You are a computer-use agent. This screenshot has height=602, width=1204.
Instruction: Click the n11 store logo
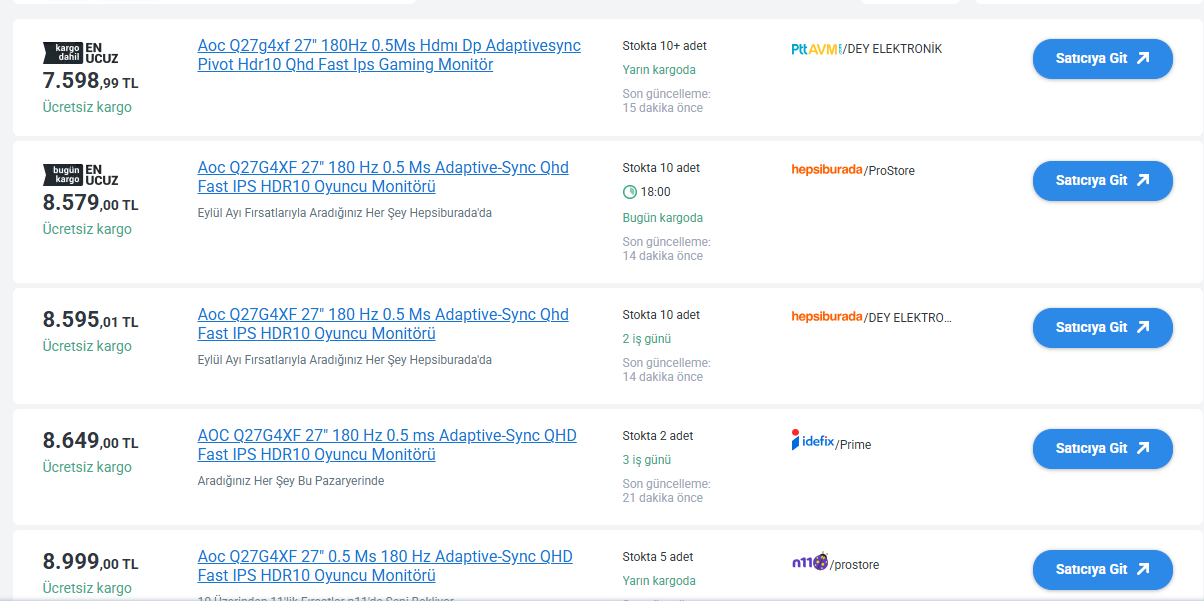pyautogui.click(x=809, y=562)
